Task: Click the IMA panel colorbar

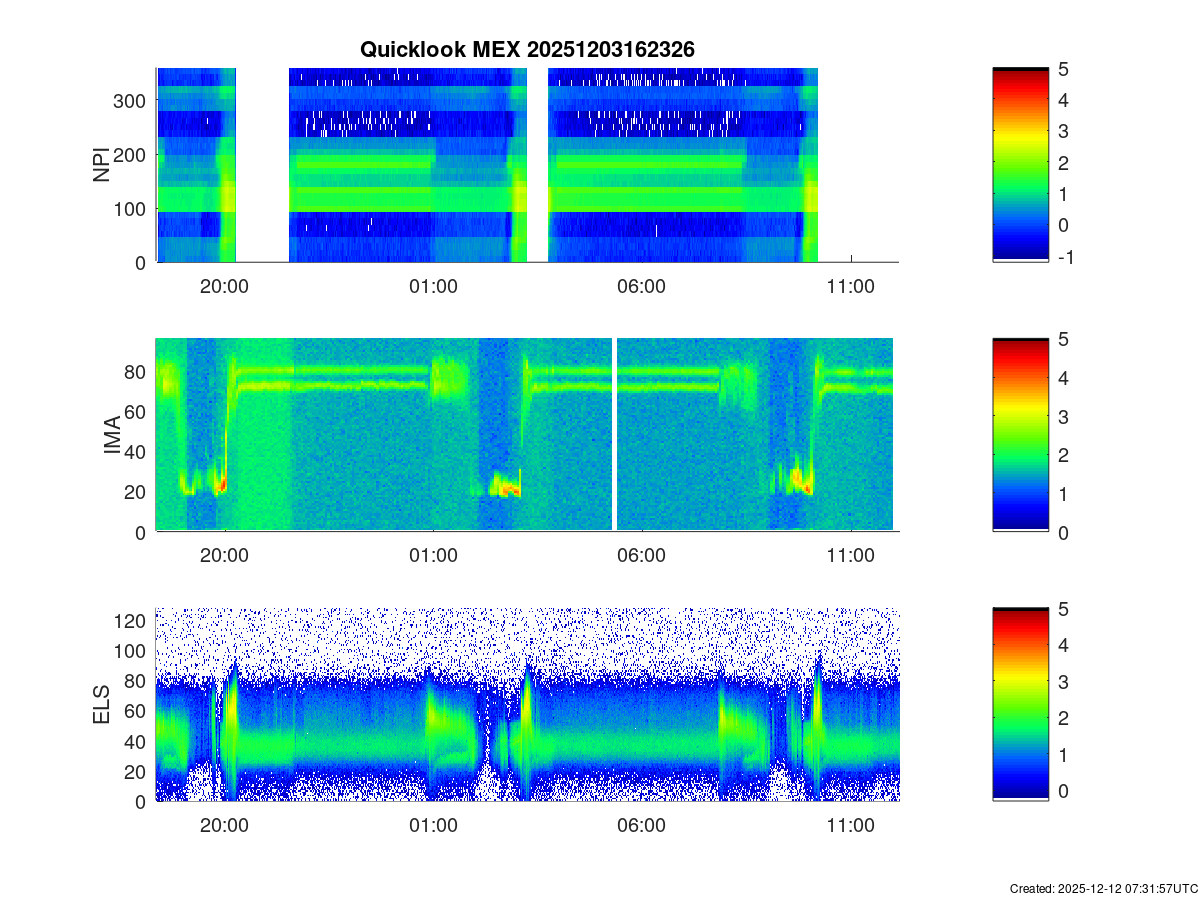Action: (1020, 435)
